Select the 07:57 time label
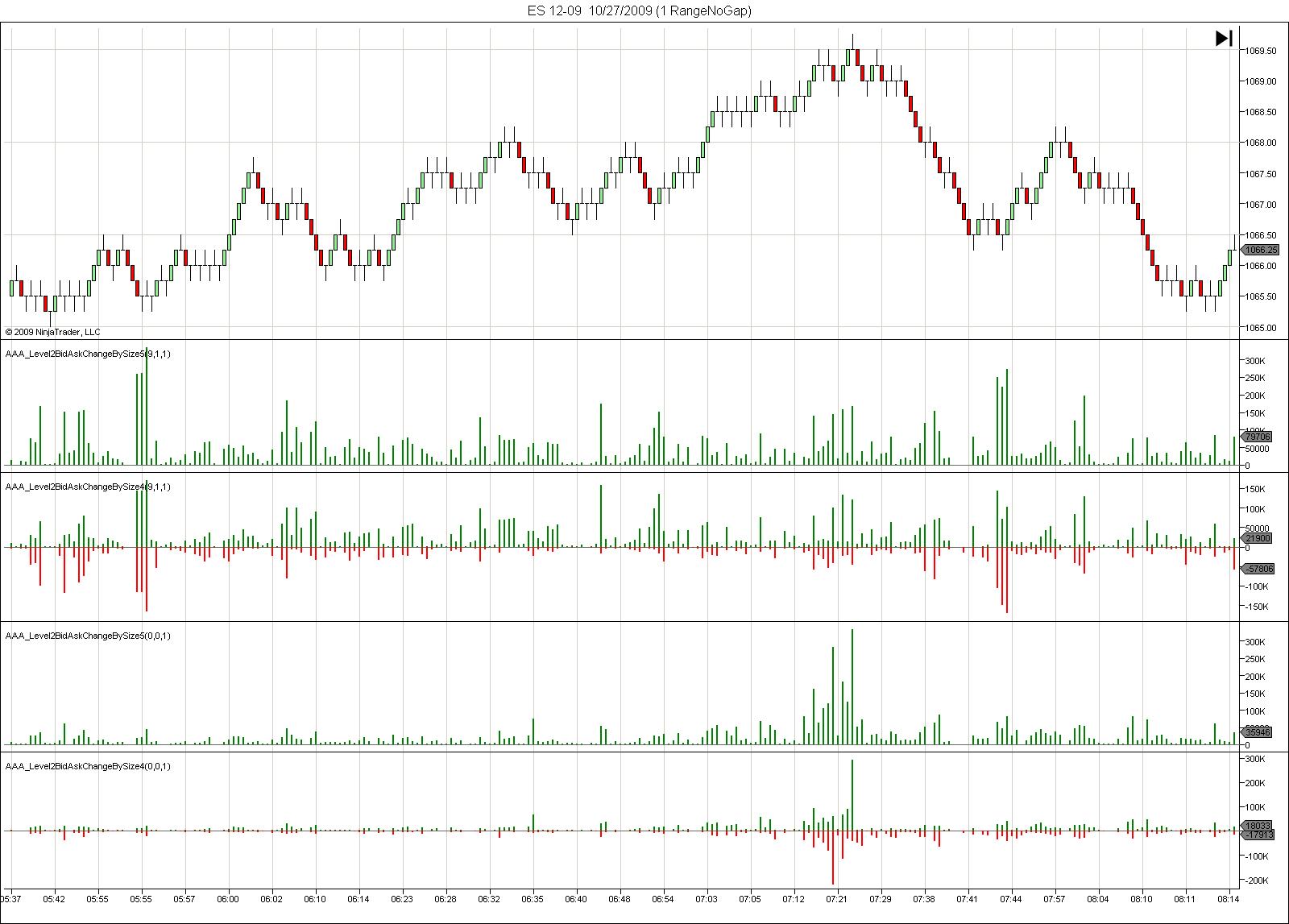 click(x=1055, y=899)
